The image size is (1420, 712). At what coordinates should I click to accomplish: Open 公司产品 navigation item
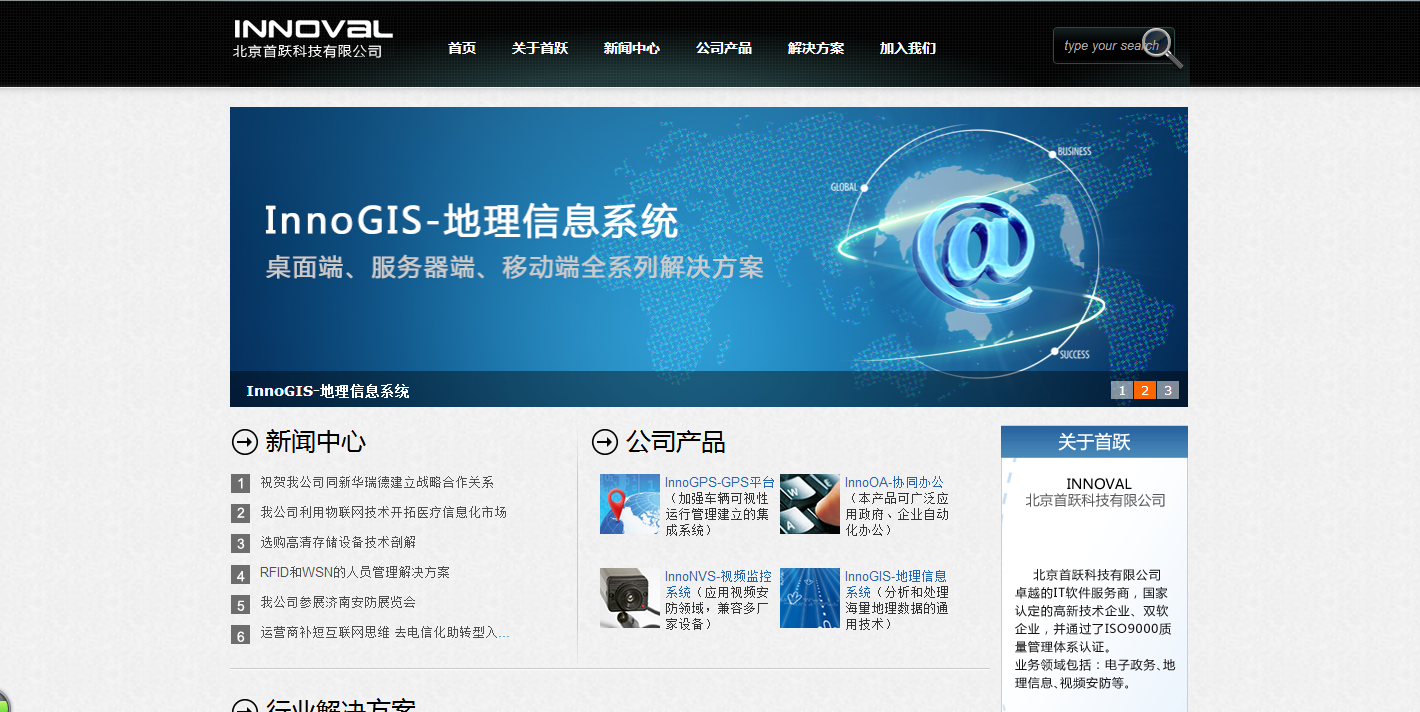click(724, 48)
